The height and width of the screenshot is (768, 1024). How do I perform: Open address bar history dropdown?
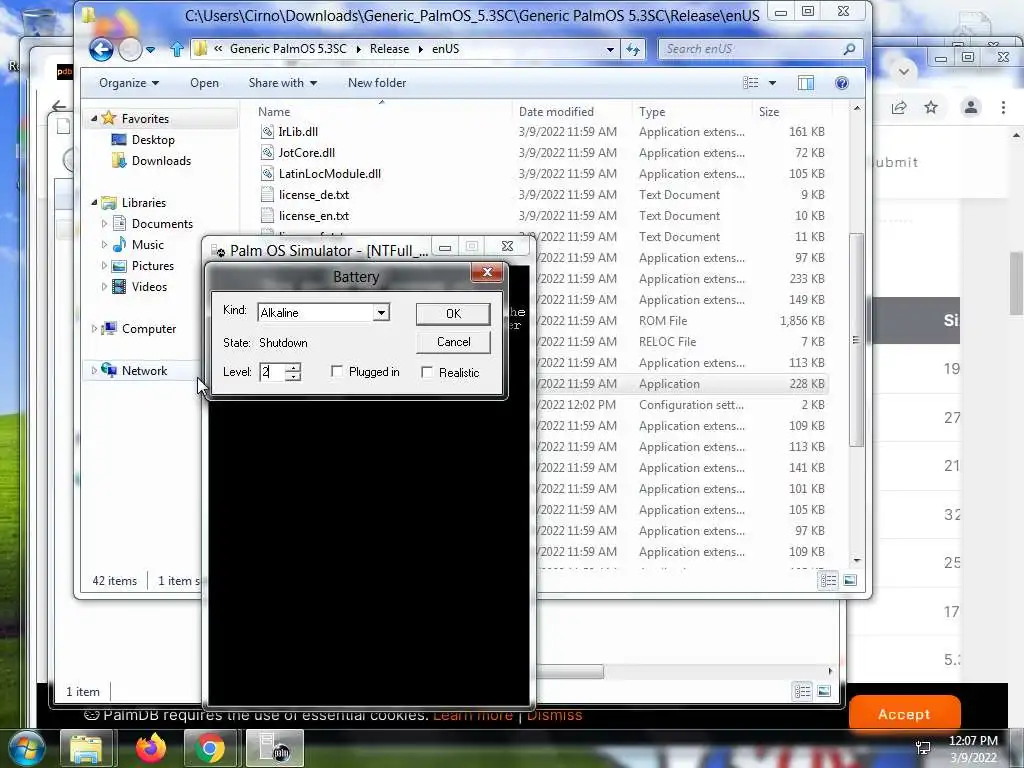pos(610,50)
